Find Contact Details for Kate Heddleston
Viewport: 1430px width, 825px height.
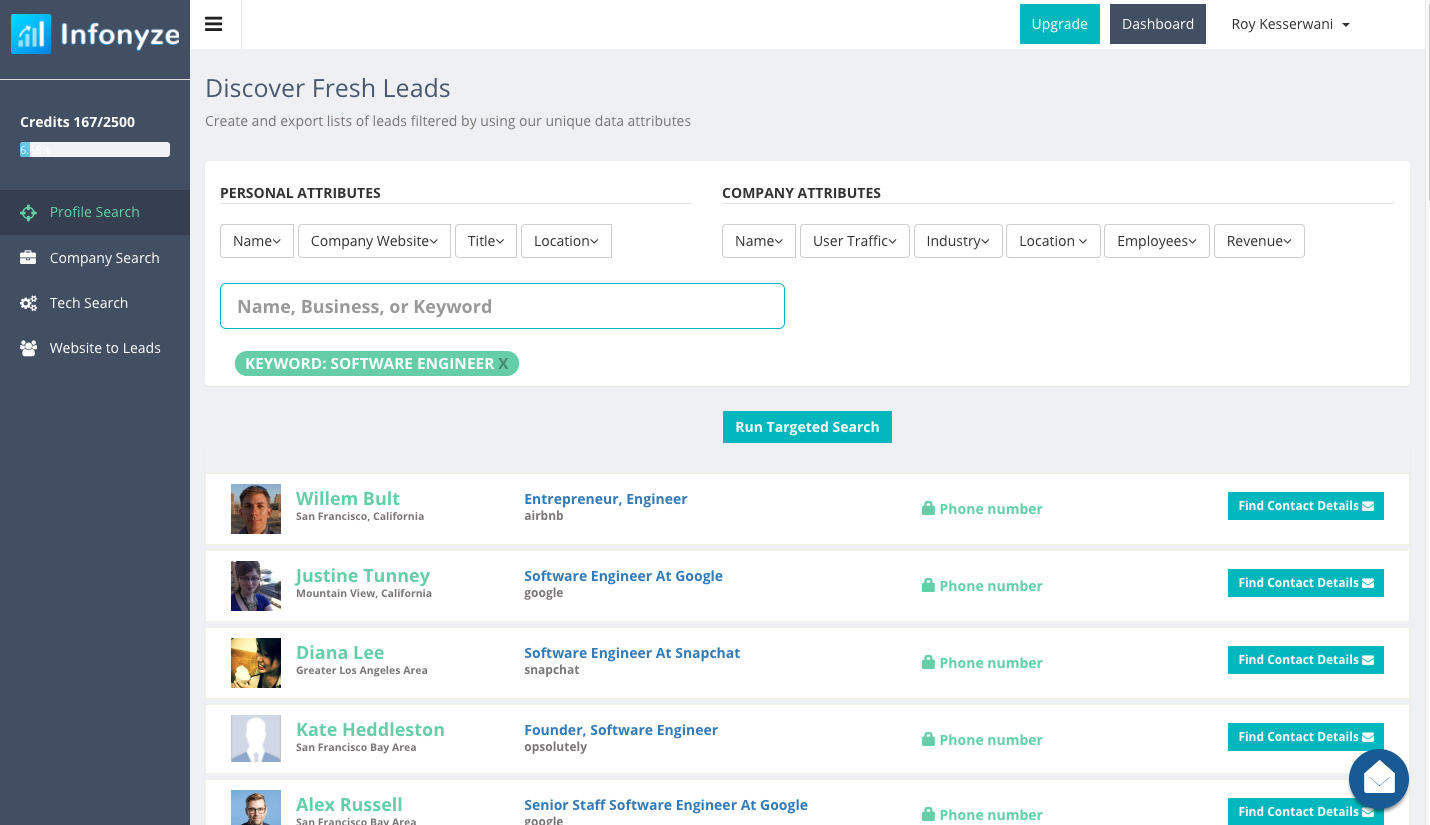tap(1306, 737)
